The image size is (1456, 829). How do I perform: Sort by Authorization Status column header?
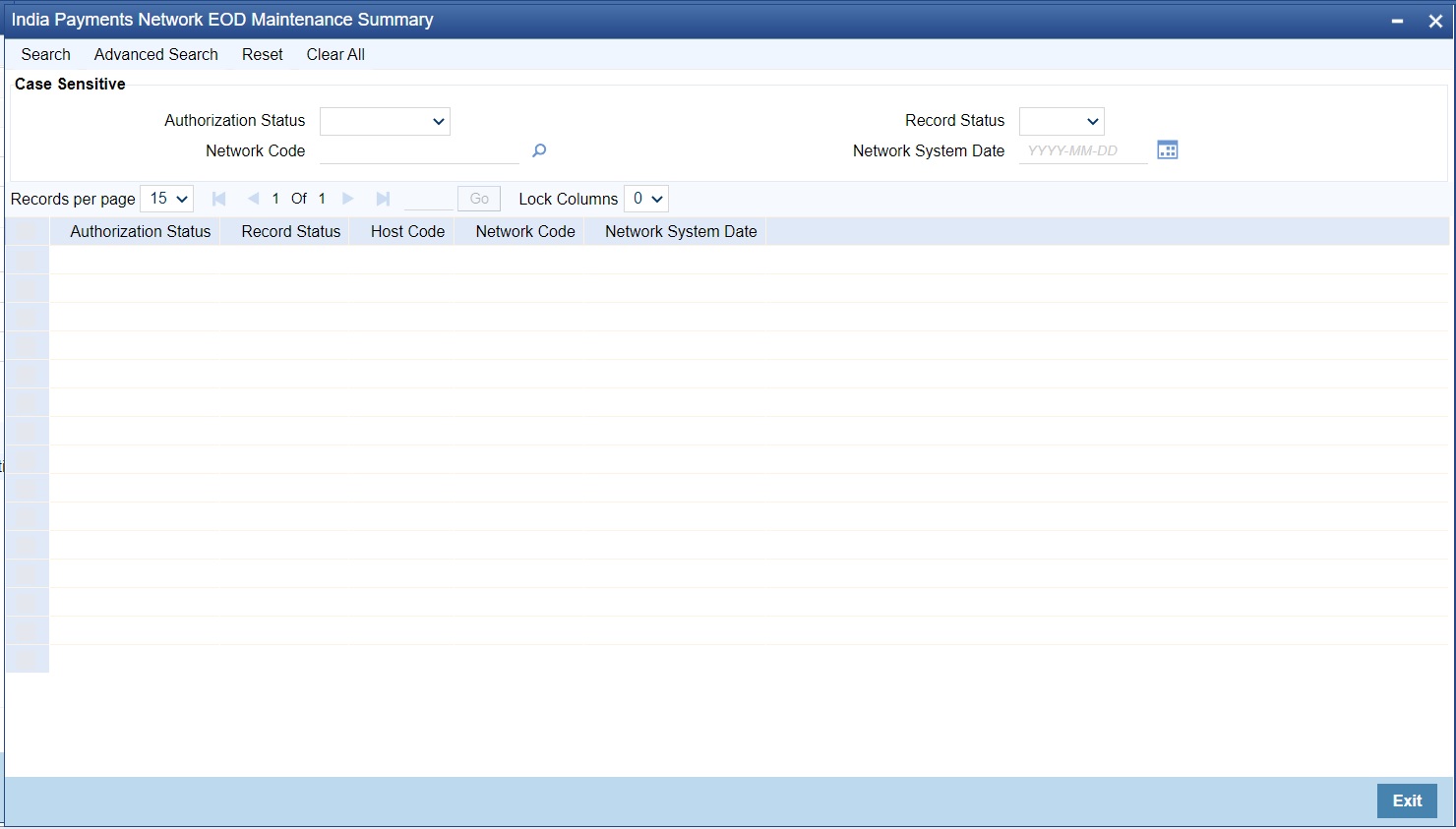(x=141, y=231)
